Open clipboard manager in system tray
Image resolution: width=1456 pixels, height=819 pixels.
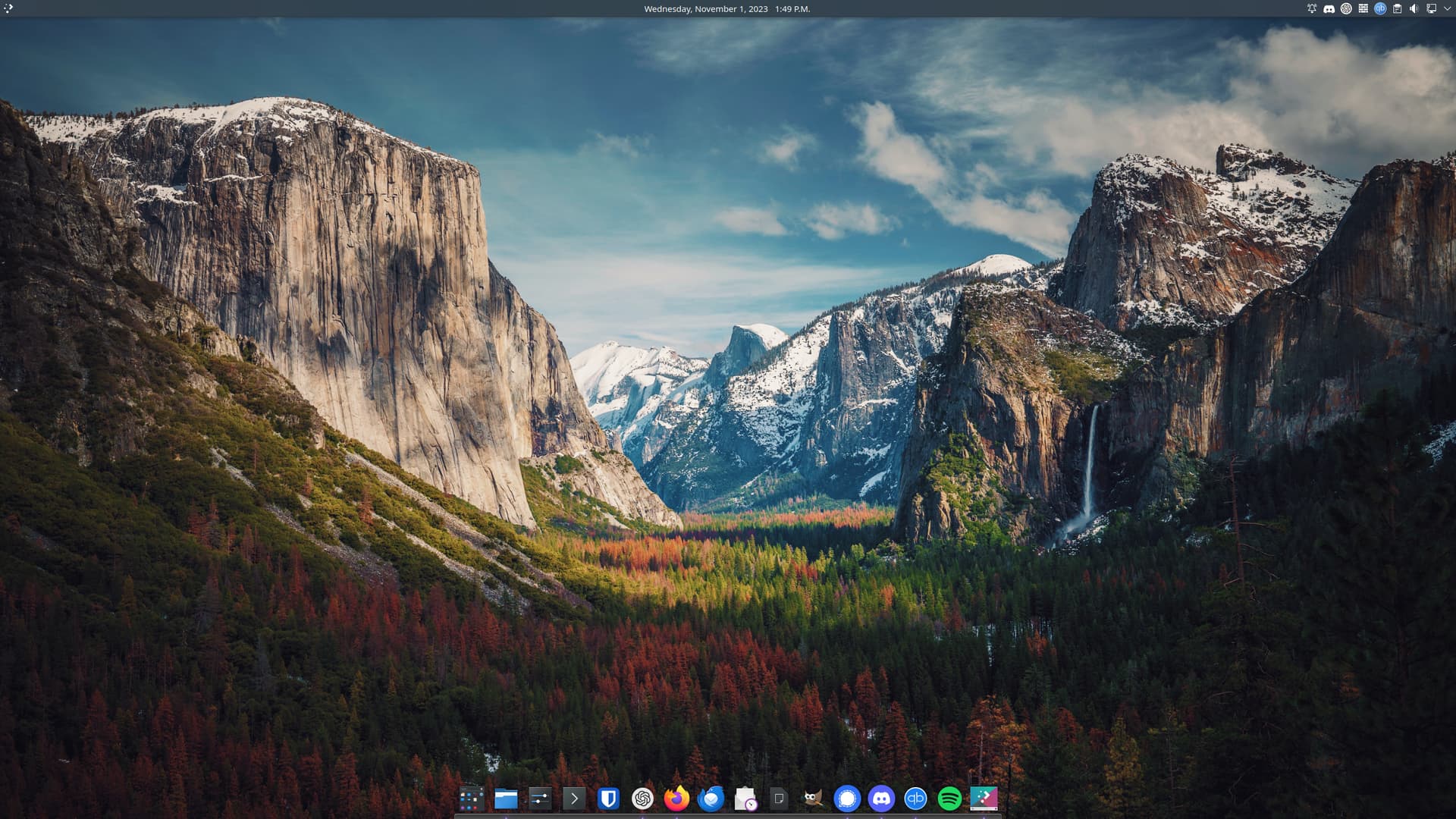coord(1397,9)
